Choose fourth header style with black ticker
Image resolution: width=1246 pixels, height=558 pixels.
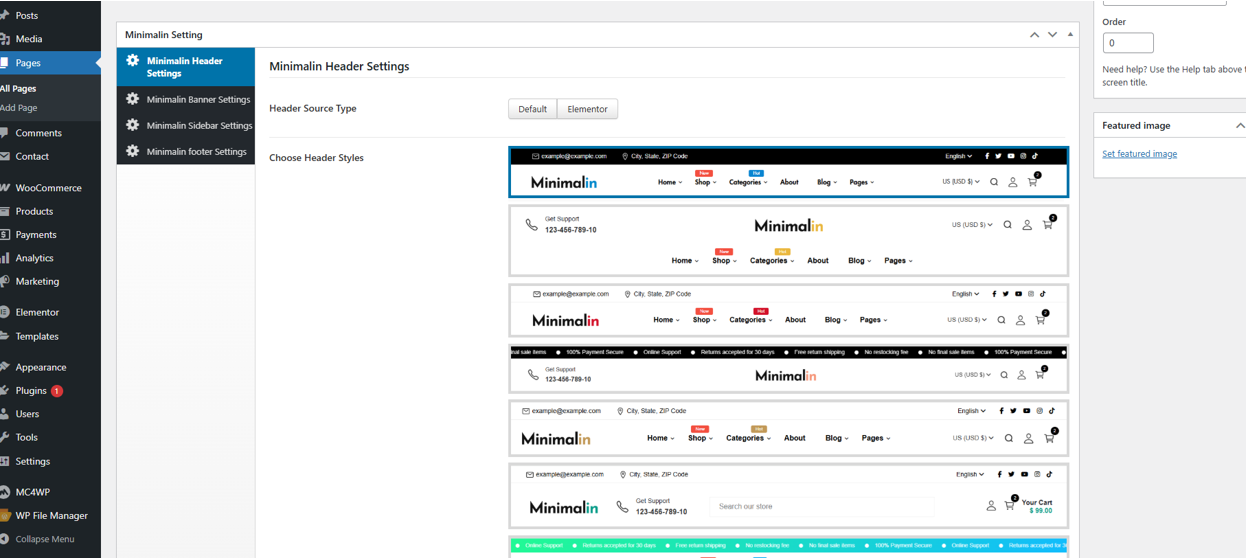[788, 369]
